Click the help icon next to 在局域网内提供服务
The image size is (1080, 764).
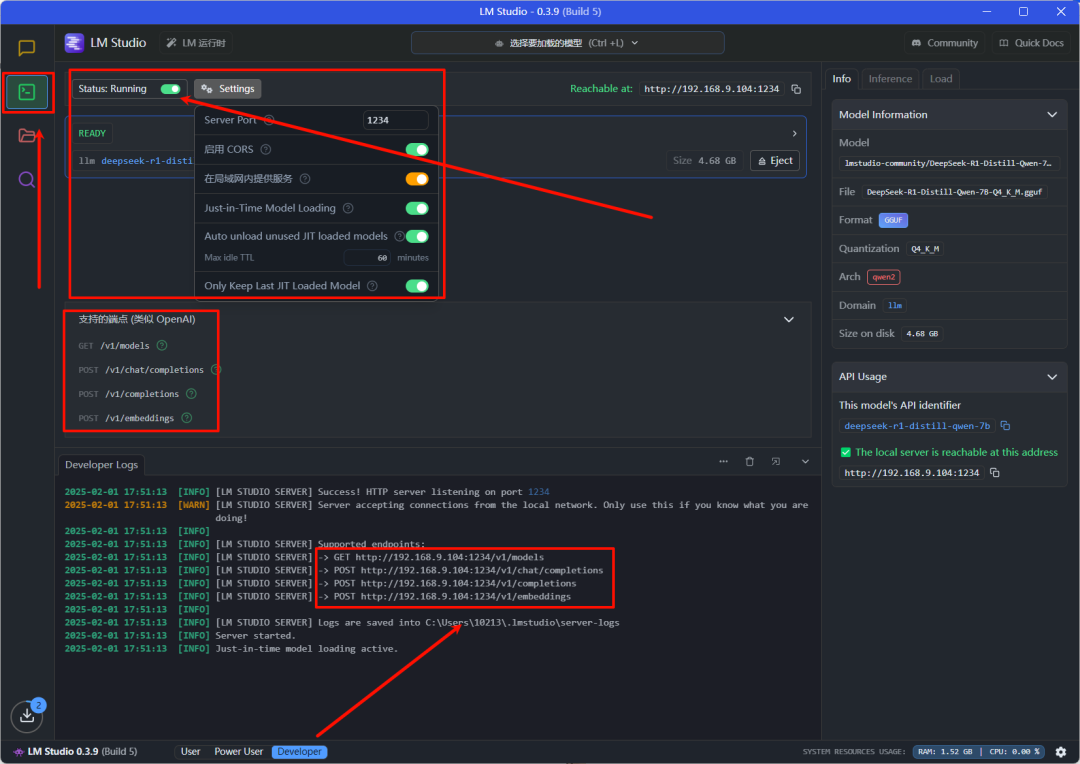pyautogui.click(x=305, y=179)
